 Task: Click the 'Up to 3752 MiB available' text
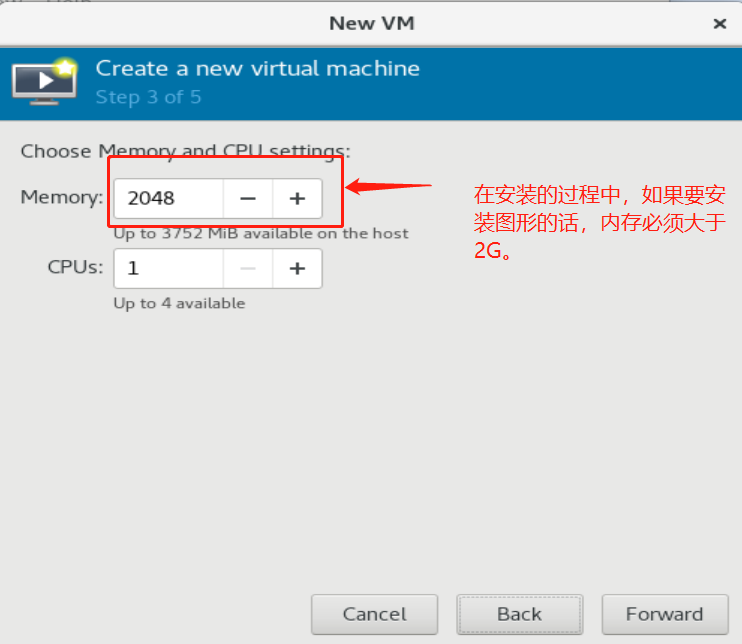click(261, 234)
